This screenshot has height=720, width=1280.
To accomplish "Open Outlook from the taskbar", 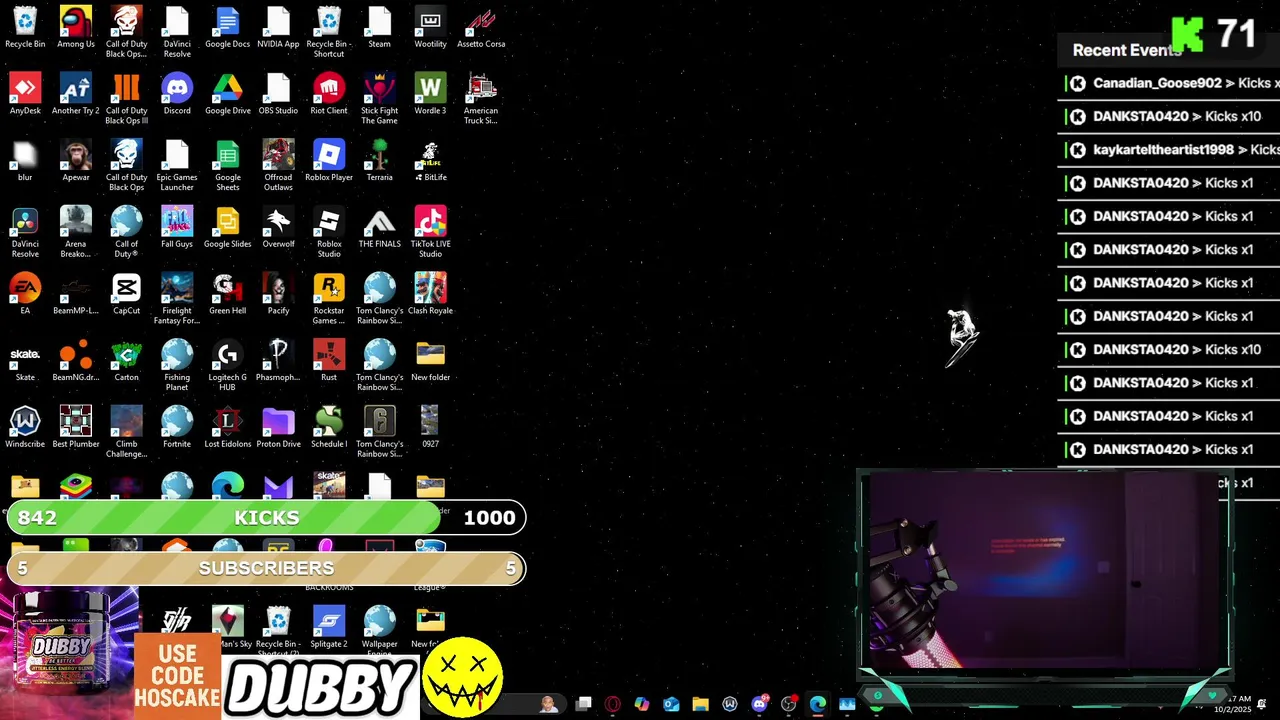I will tap(671, 704).
